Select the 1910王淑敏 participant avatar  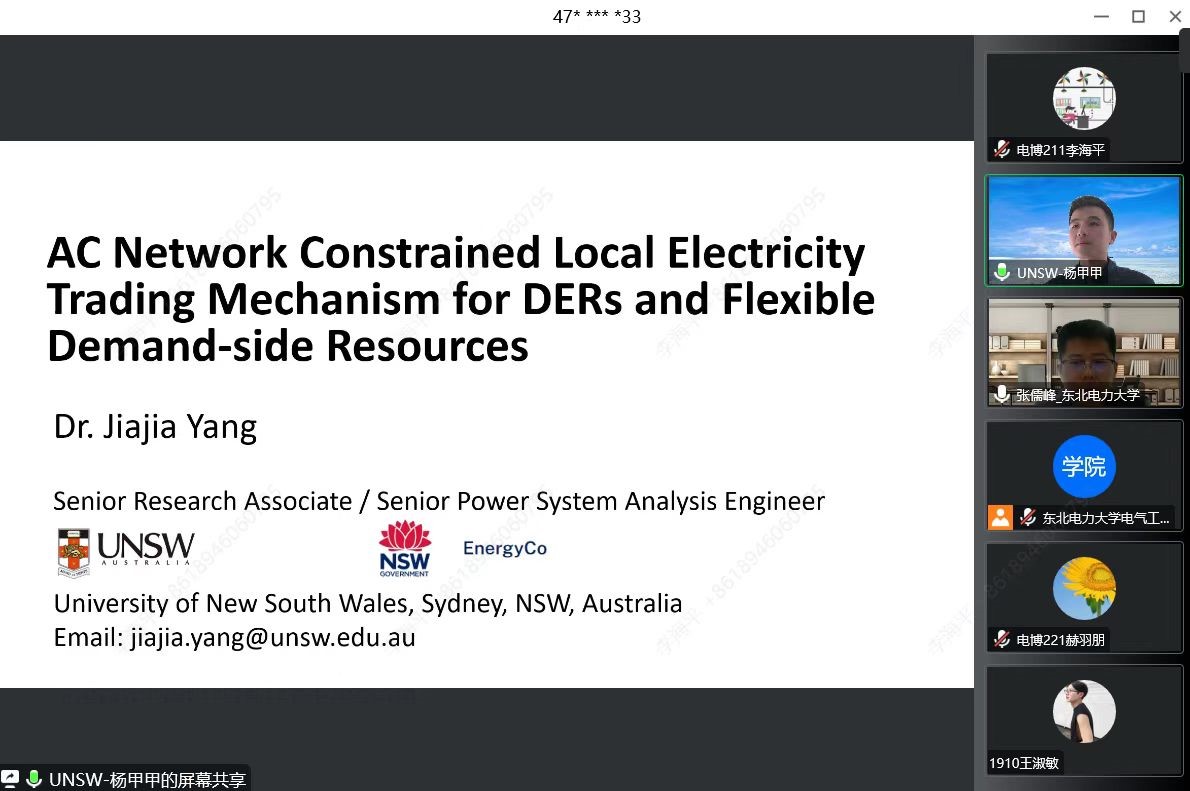pyautogui.click(x=1083, y=711)
